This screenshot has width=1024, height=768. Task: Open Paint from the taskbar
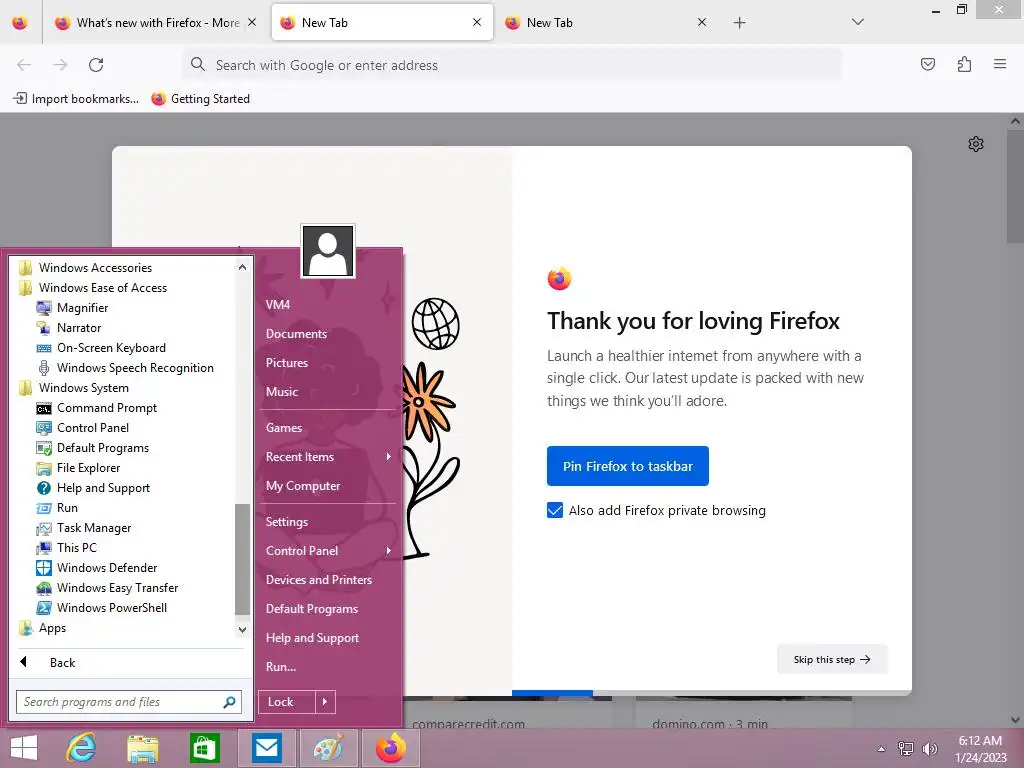coord(328,748)
